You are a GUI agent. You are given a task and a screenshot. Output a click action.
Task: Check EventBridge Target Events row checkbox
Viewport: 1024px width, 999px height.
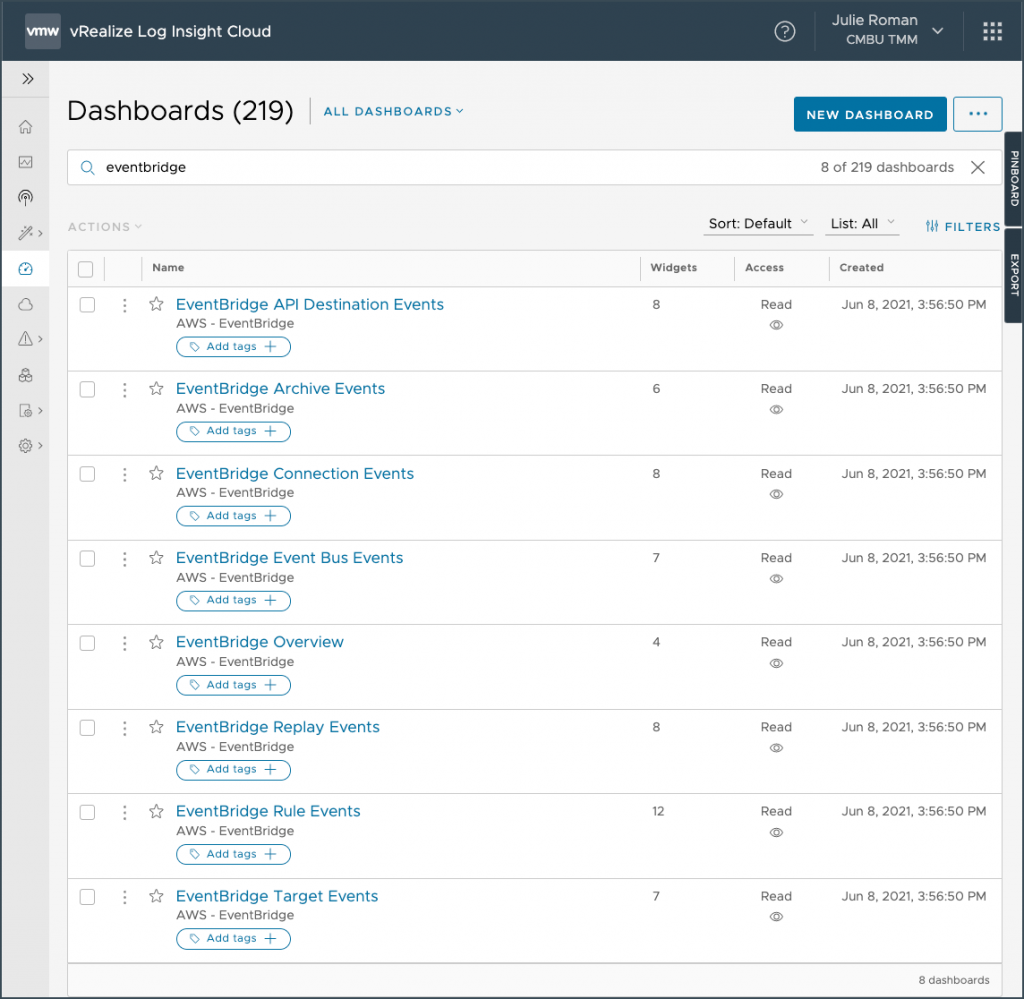coord(88,897)
